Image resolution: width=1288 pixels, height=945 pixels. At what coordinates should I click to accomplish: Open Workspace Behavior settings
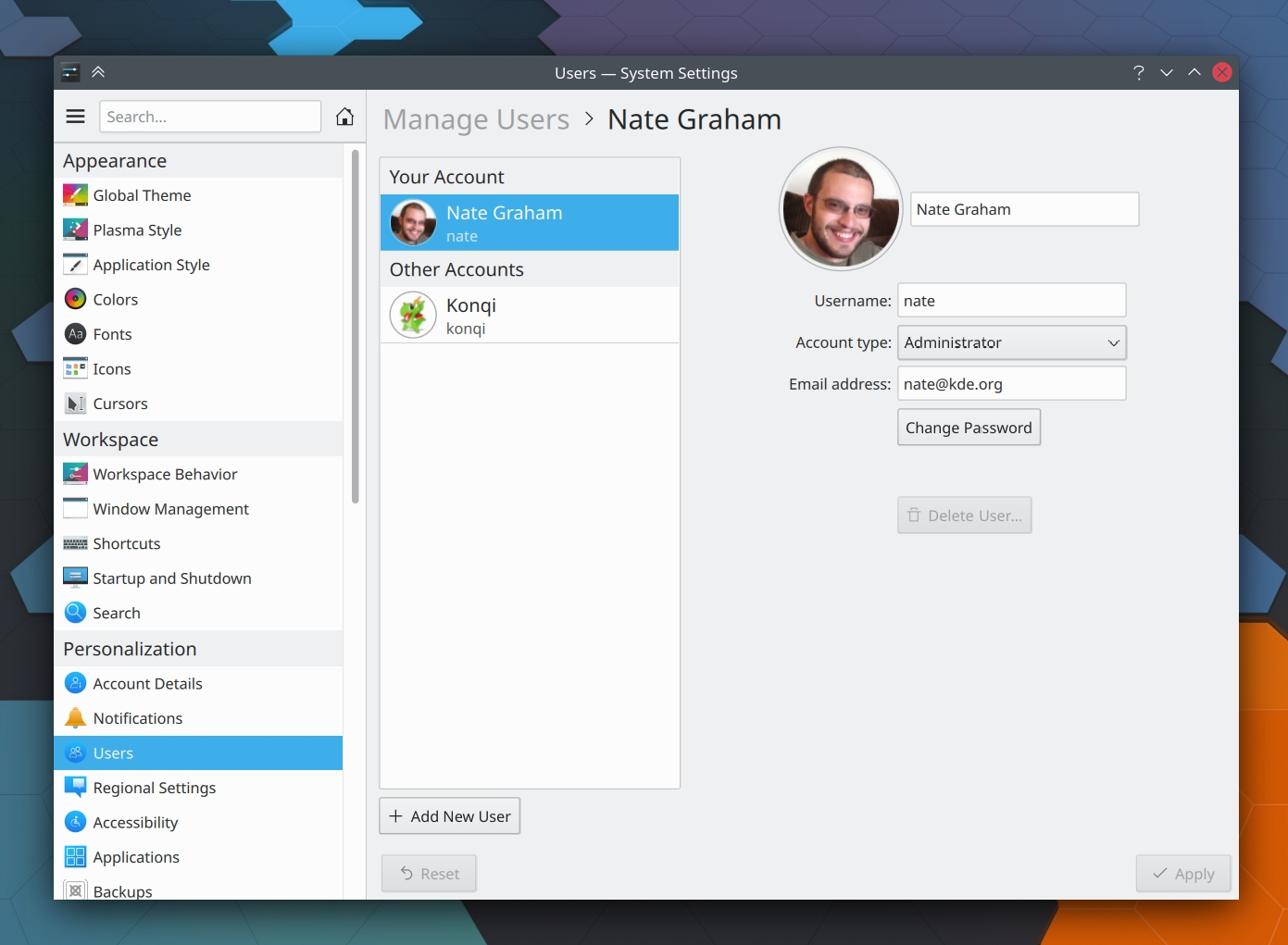(165, 474)
